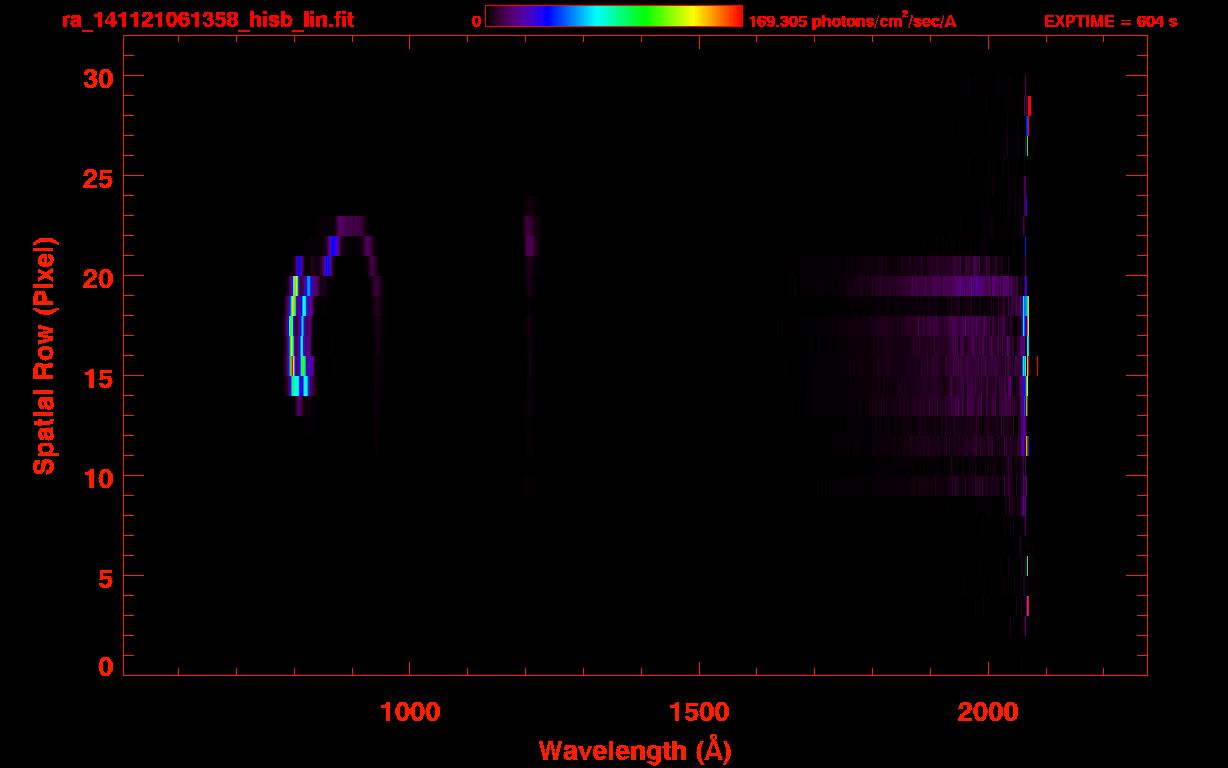Screen dimensions: 1228x768
Task: Click the colorbar minimum value 0
Action: pos(476,21)
